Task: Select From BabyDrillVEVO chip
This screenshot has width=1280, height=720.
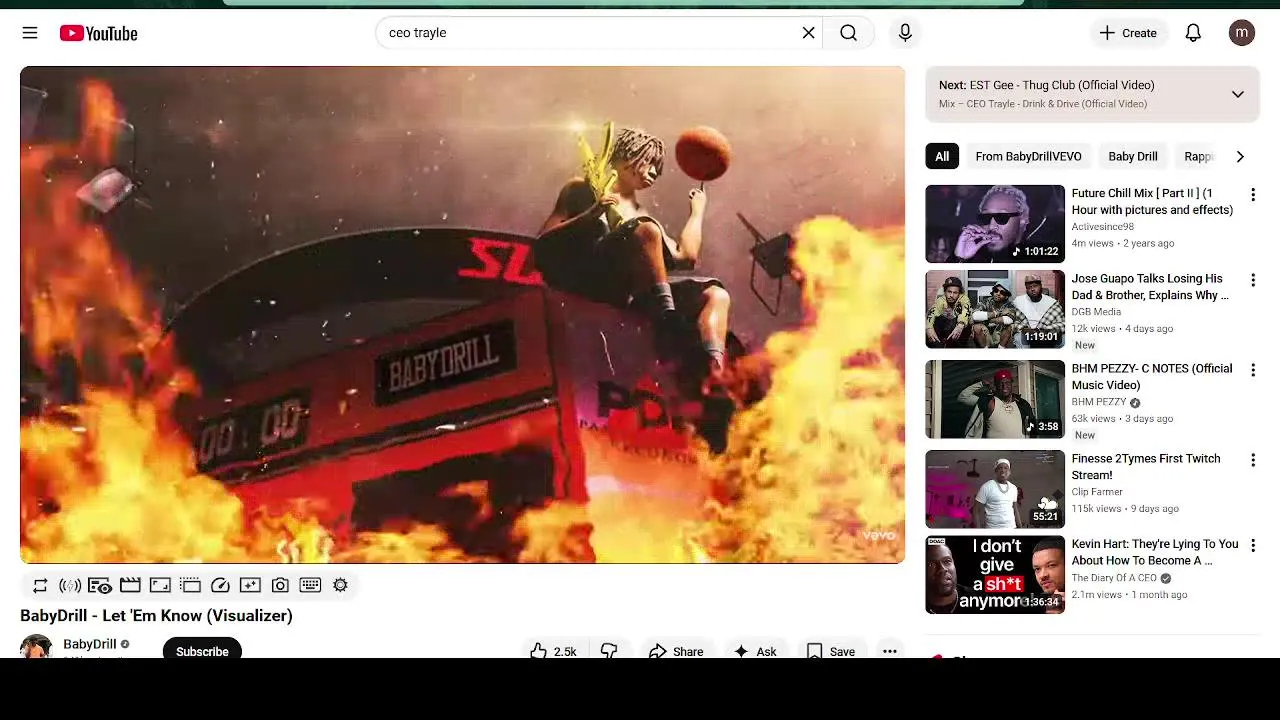Action: click(x=1028, y=156)
